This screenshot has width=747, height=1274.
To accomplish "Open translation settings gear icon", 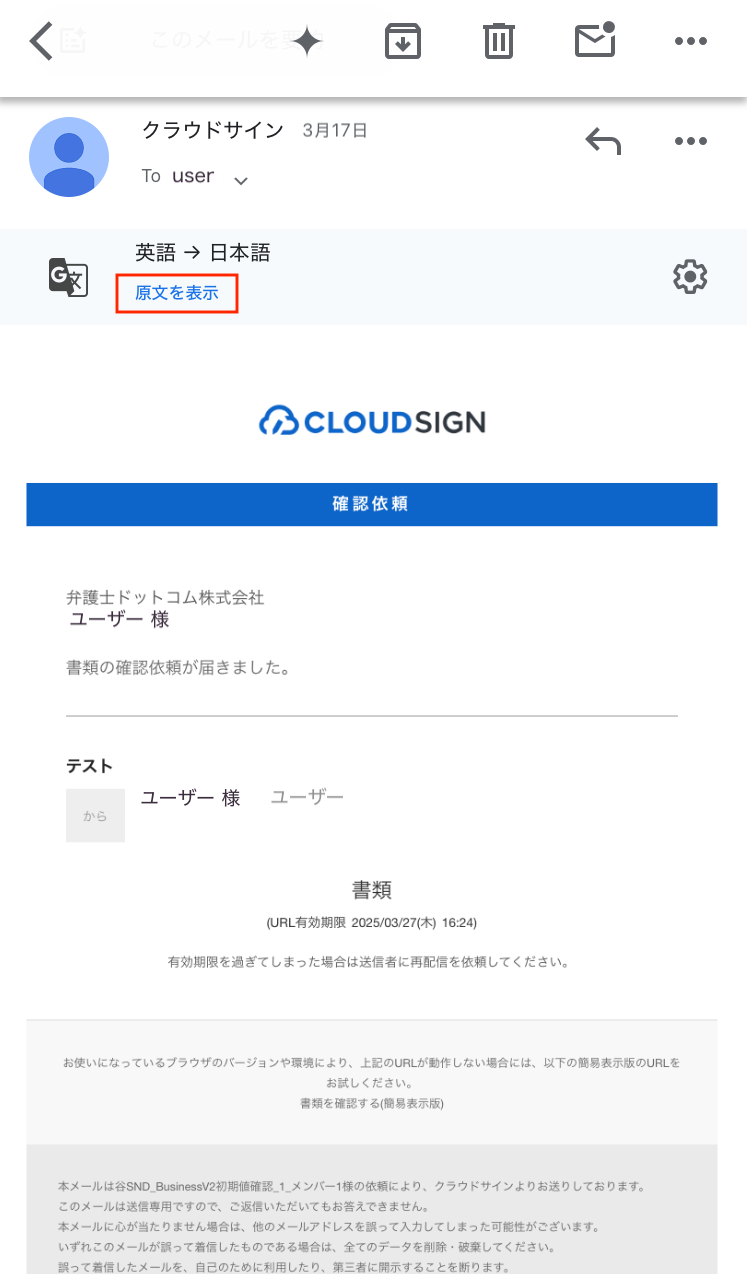I will pyautogui.click(x=690, y=277).
